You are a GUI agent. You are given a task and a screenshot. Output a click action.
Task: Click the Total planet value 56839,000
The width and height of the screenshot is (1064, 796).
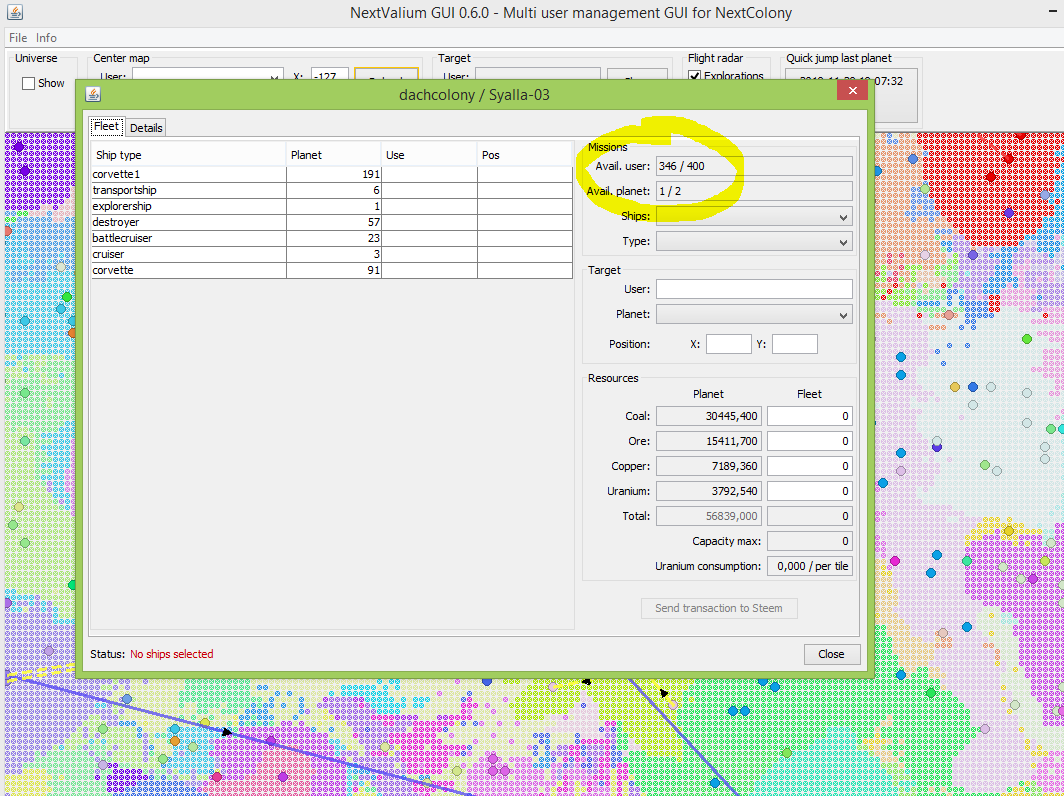click(708, 516)
